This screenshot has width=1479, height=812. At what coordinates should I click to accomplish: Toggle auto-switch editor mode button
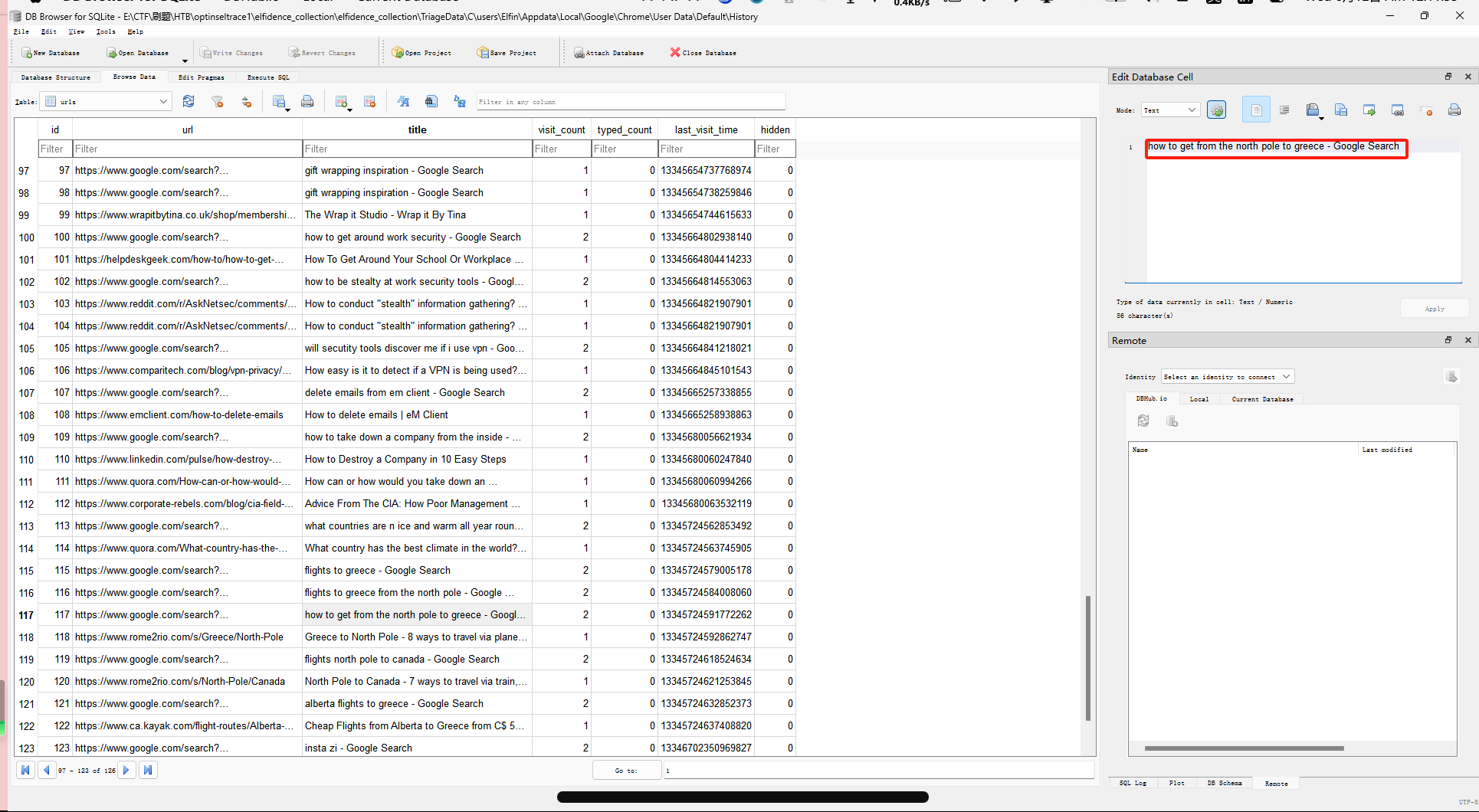[1216, 110]
